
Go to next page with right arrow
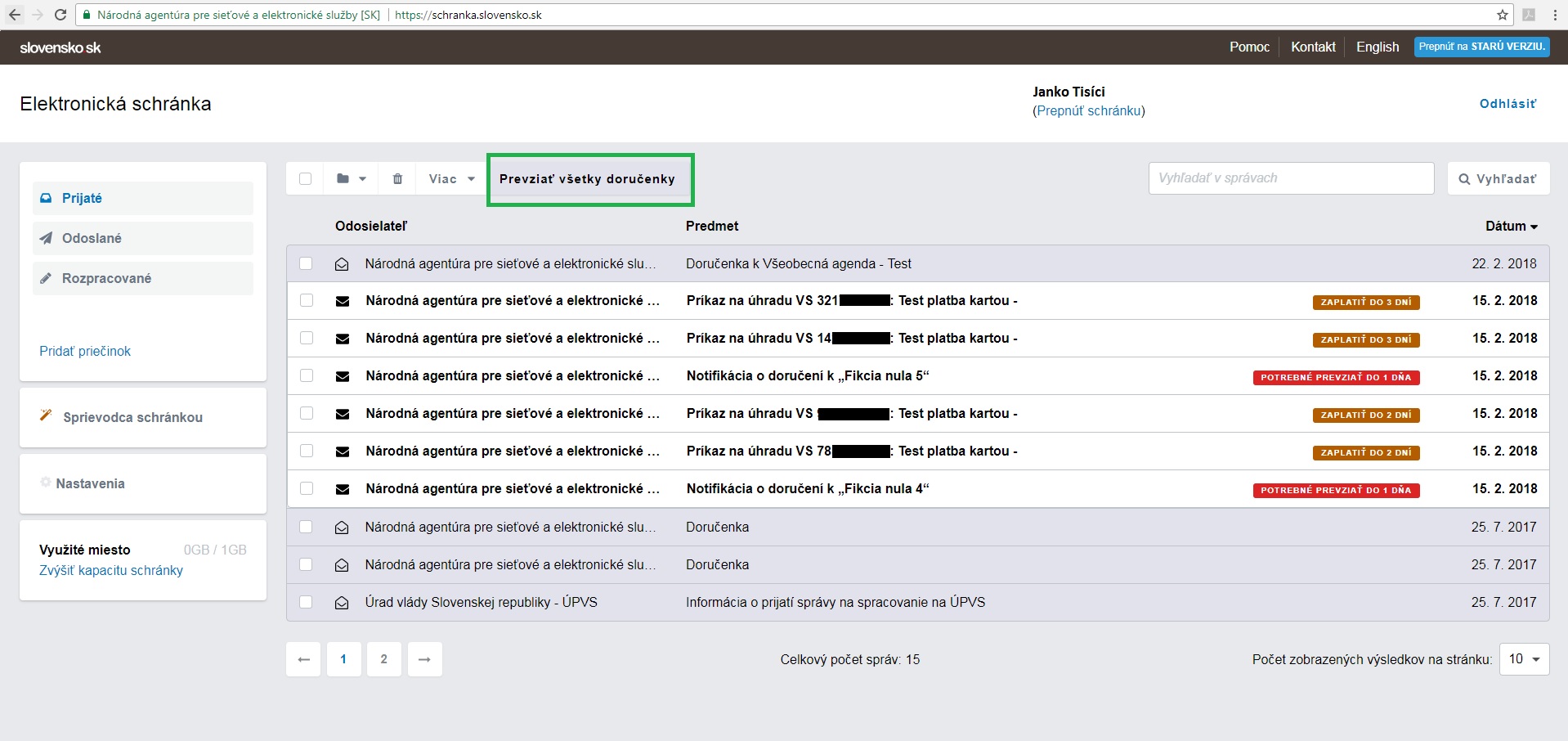click(x=424, y=659)
